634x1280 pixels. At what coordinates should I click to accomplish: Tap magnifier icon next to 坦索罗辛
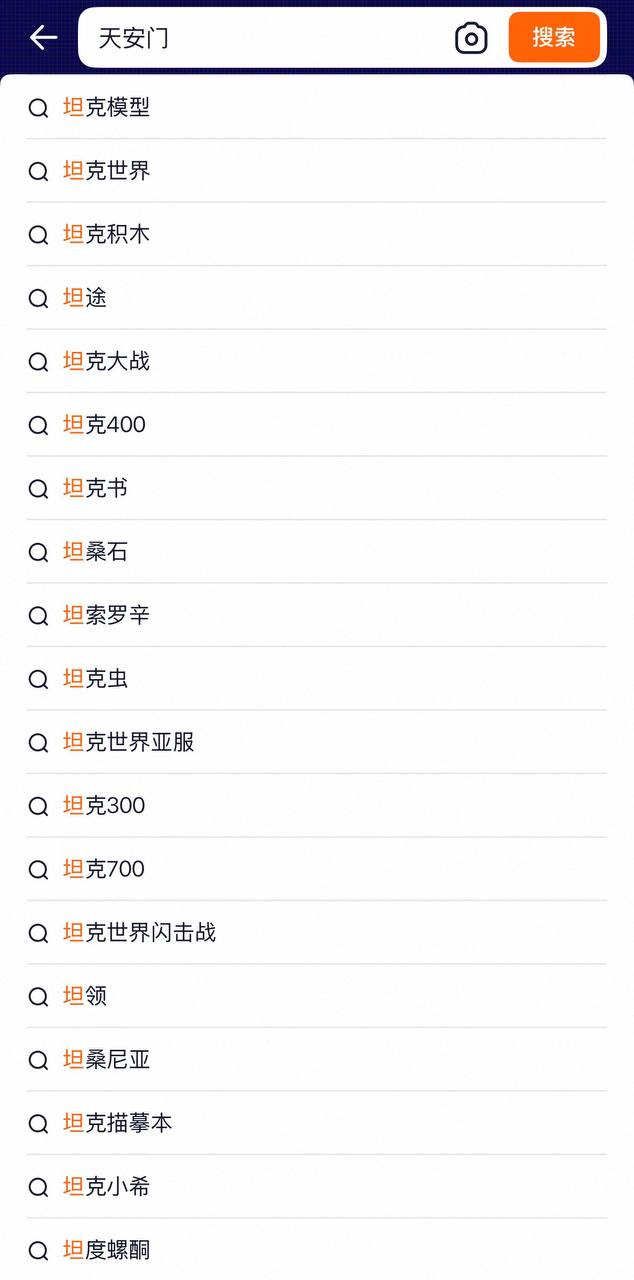click(x=38, y=616)
